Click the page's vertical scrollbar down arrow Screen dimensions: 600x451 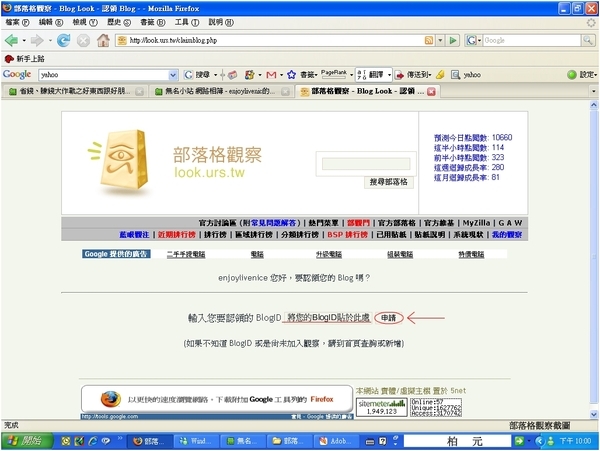pos(593,414)
